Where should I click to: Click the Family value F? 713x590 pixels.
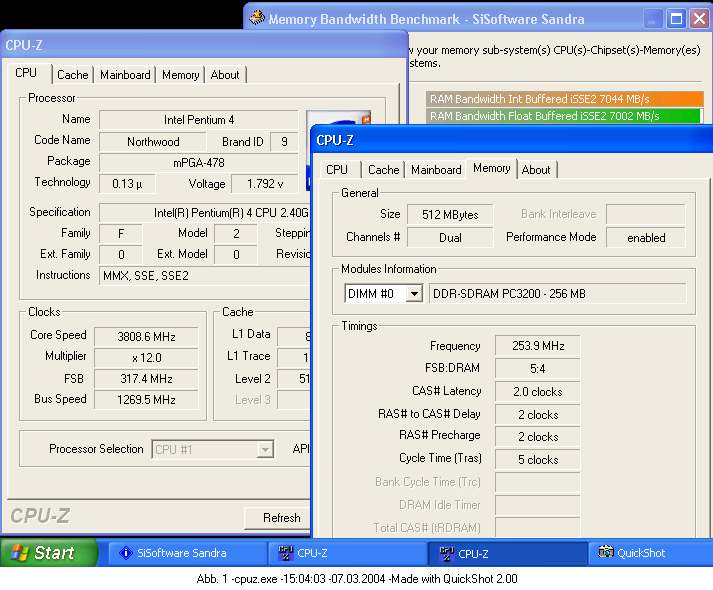(121, 234)
